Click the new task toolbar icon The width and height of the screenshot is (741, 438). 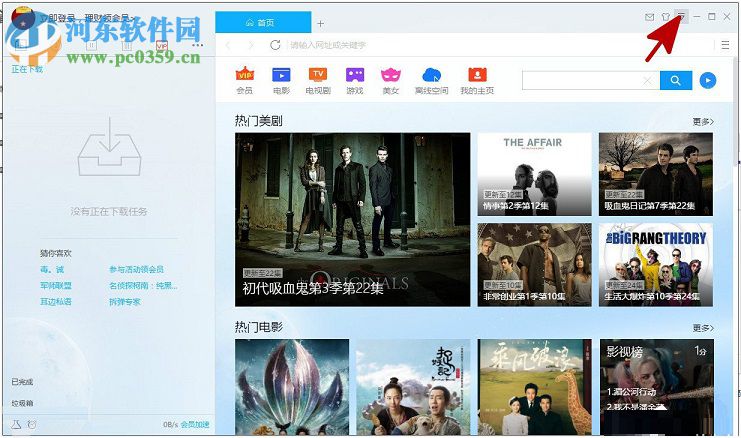21,45
